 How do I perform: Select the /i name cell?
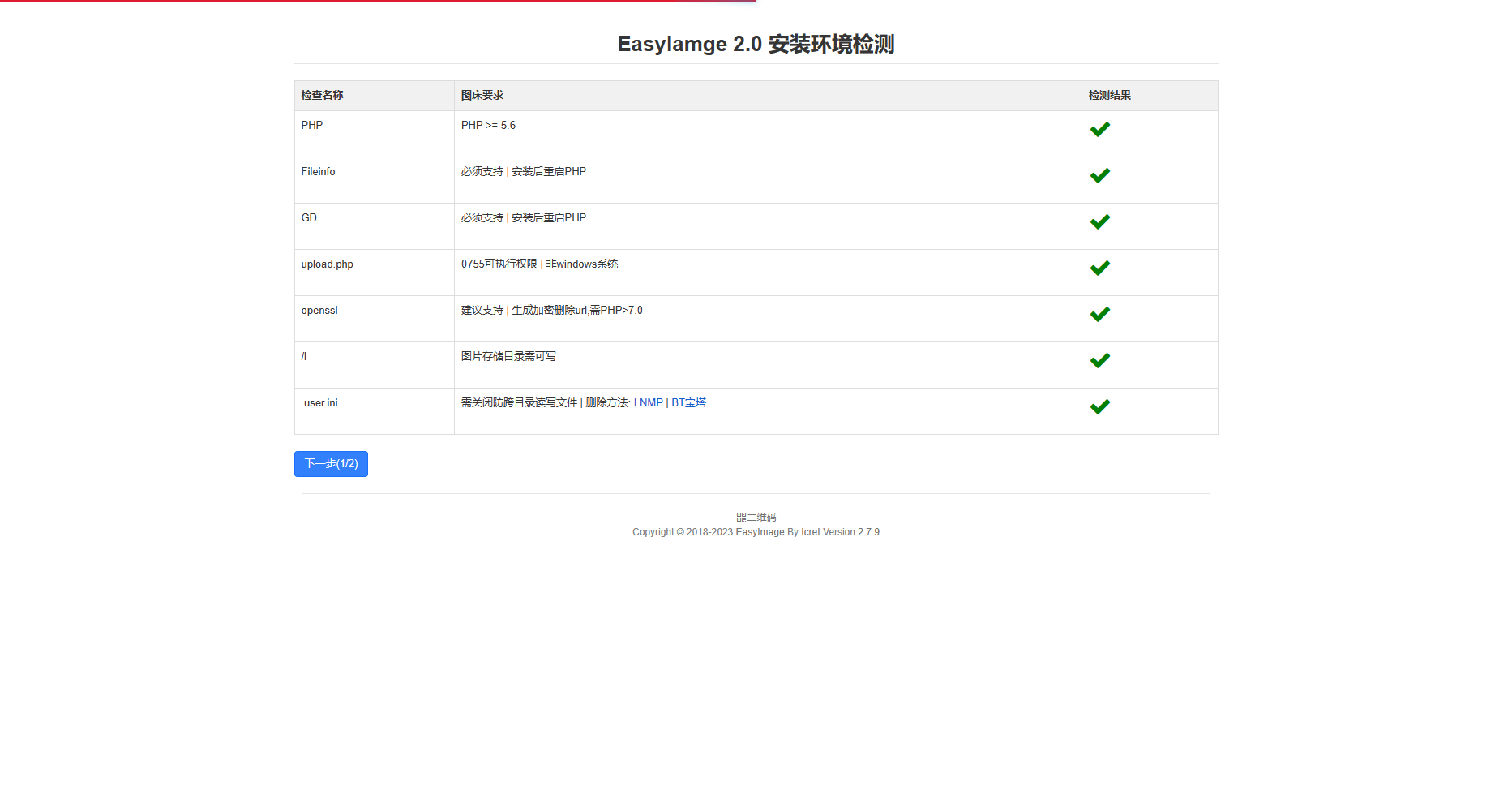click(375, 365)
